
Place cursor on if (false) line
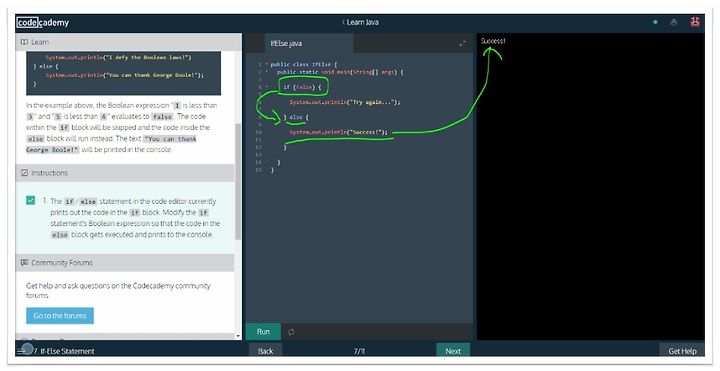click(x=303, y=87)
